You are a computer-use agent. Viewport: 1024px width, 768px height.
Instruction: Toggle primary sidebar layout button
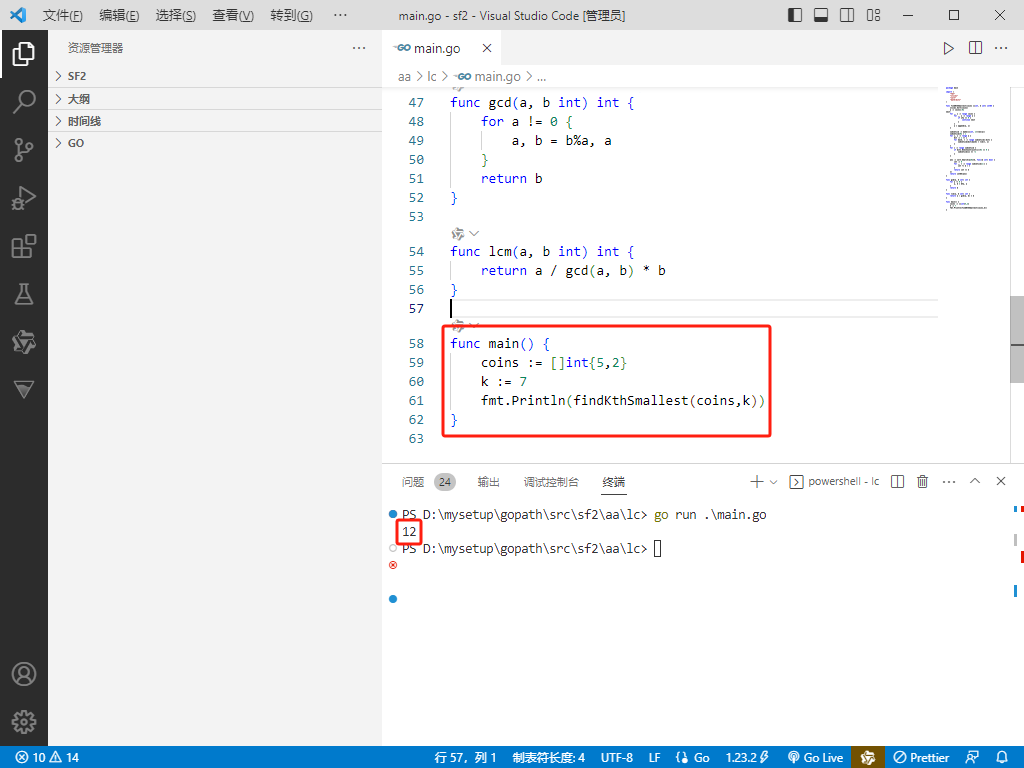(795, 15)
